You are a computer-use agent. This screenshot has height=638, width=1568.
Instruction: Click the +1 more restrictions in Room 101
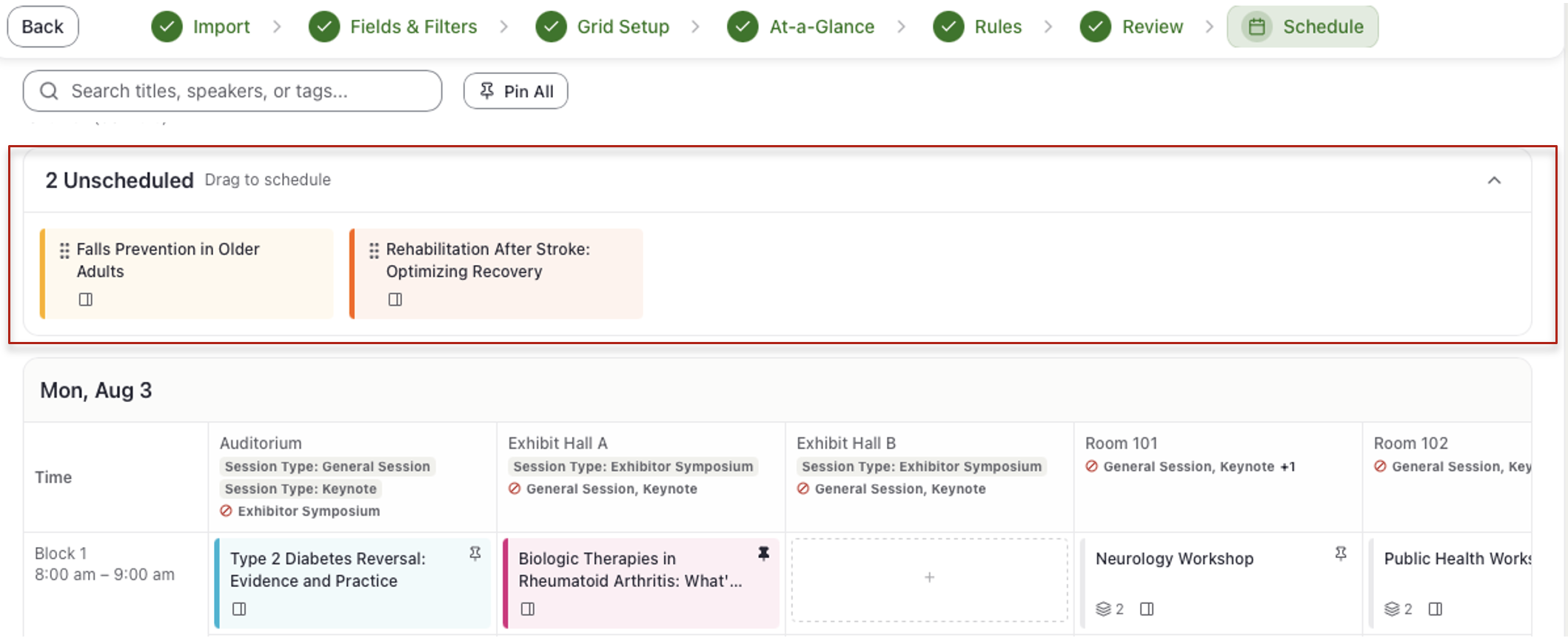[1287, 466]
